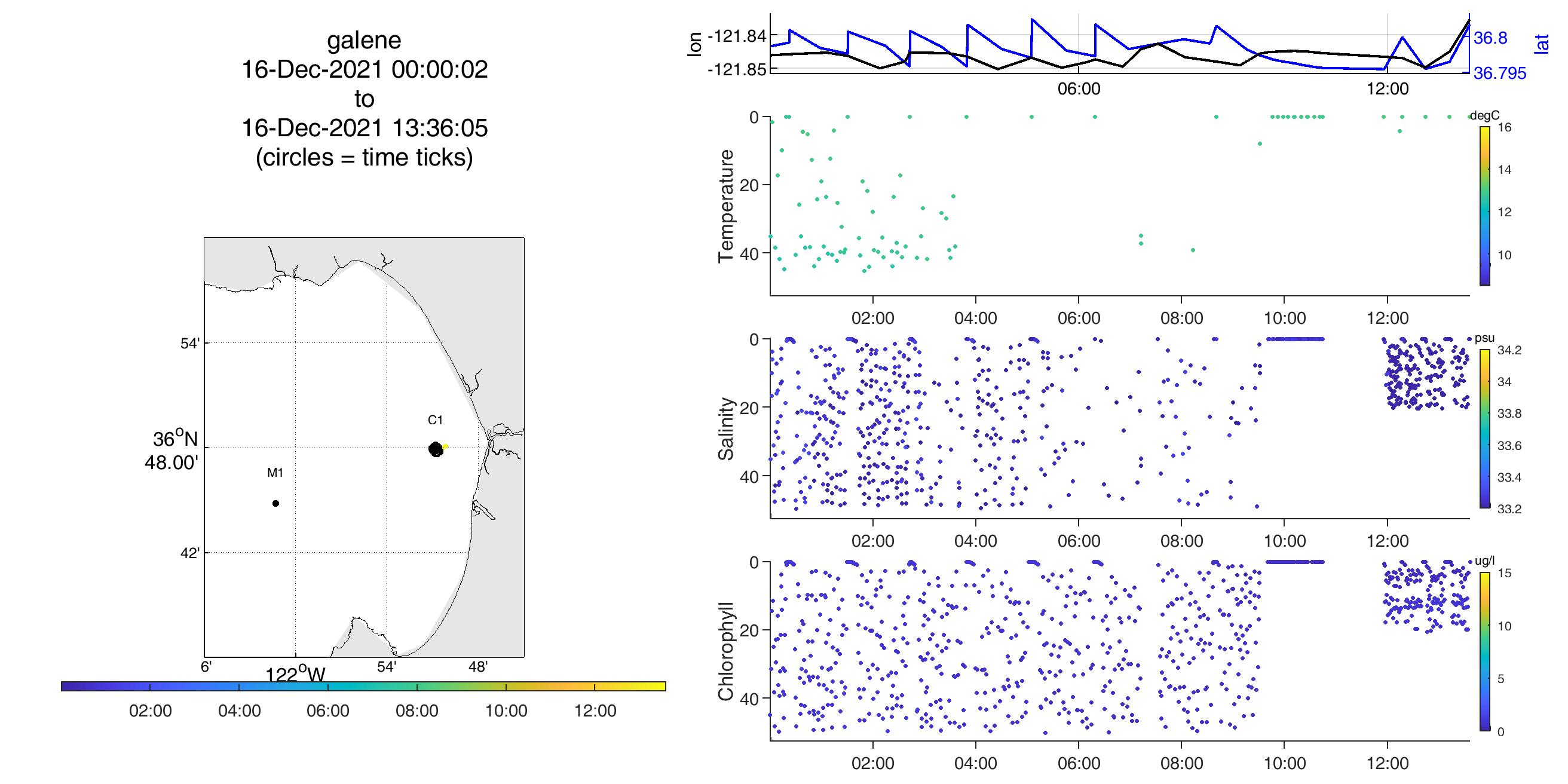
Task: Click the 'Salinity' y-axis label
Action: point(726,429)
